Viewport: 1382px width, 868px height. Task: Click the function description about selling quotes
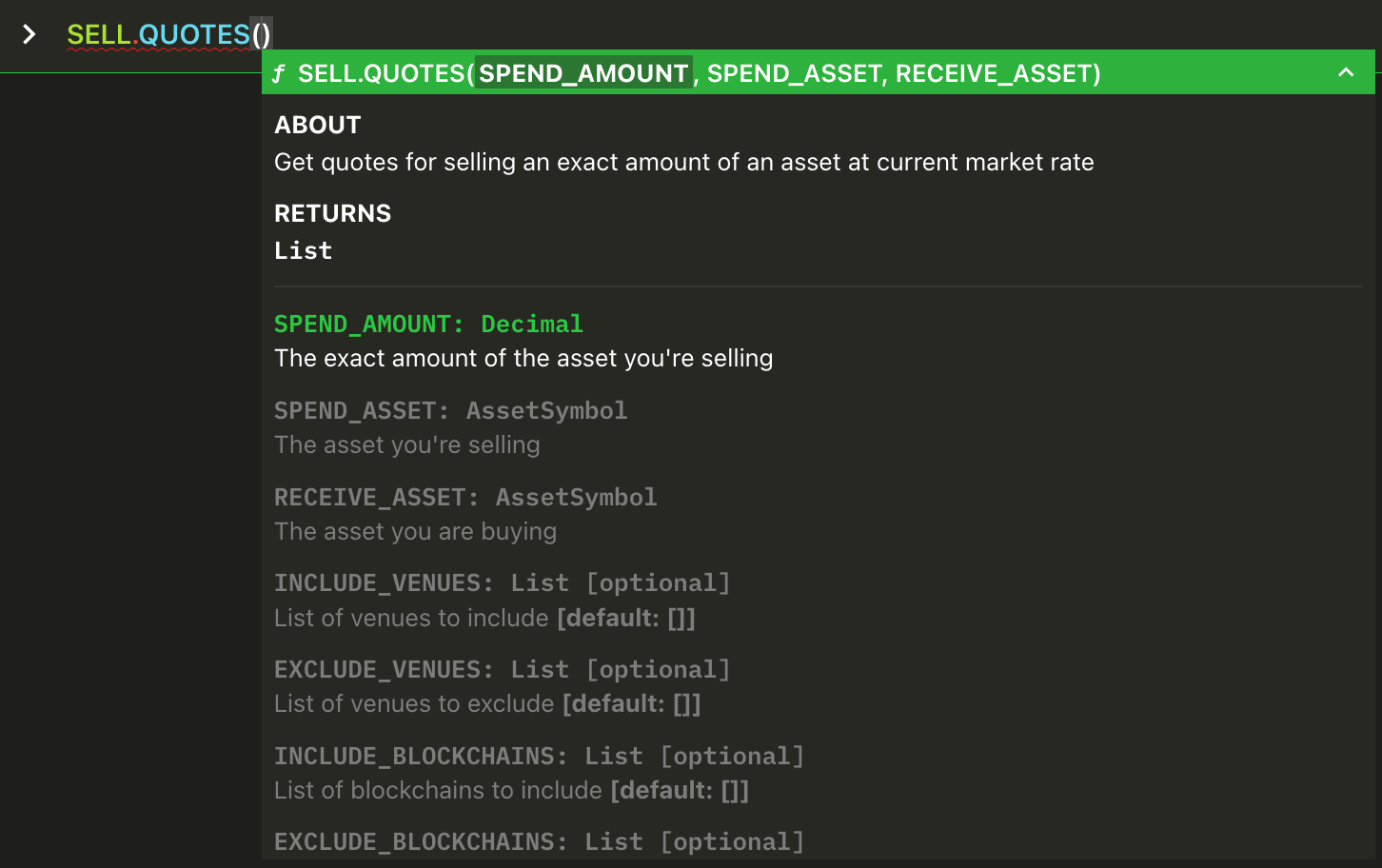pyautogui.click(x=683, y=163)
